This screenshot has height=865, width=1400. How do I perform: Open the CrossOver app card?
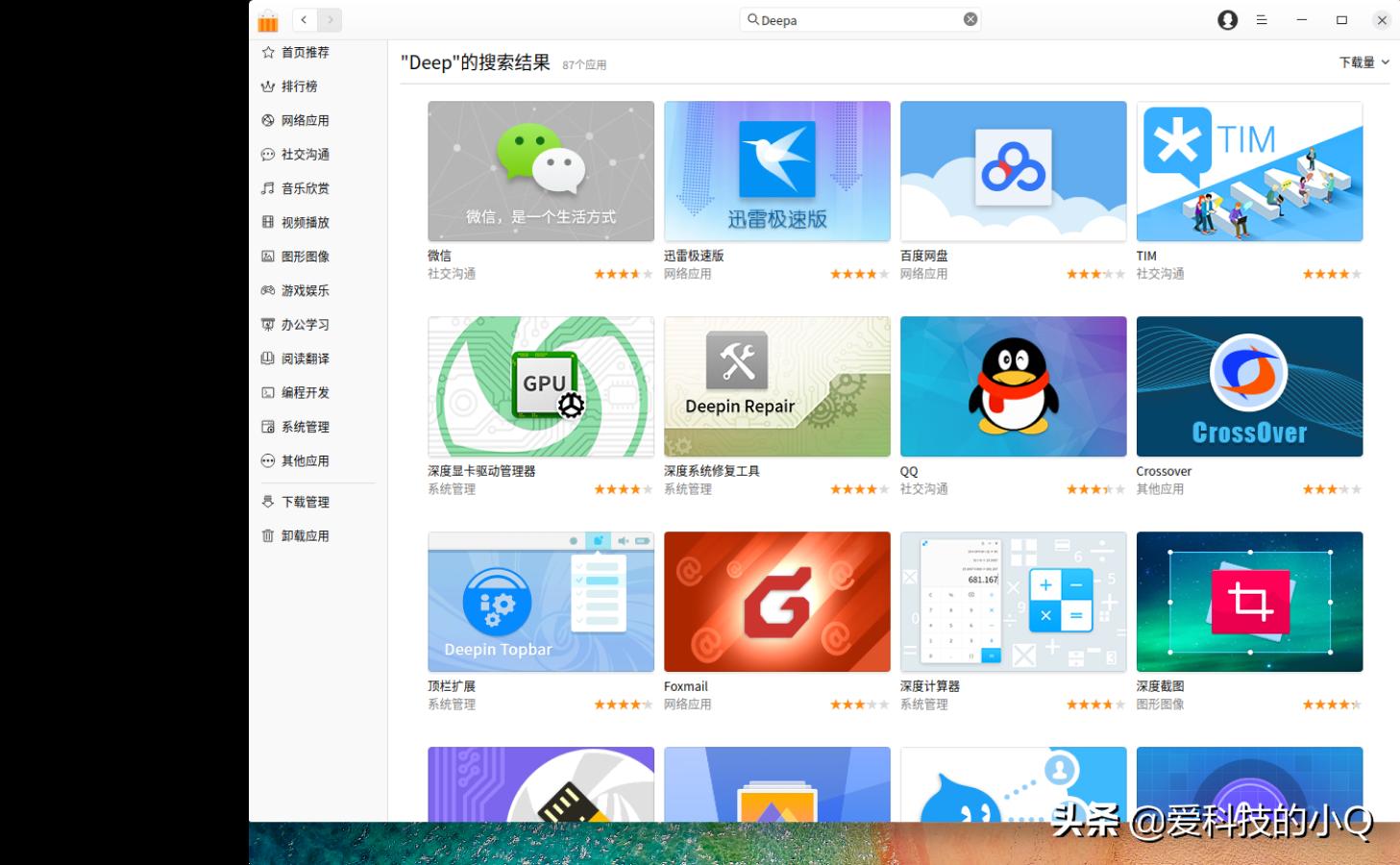click(1248, 386)
